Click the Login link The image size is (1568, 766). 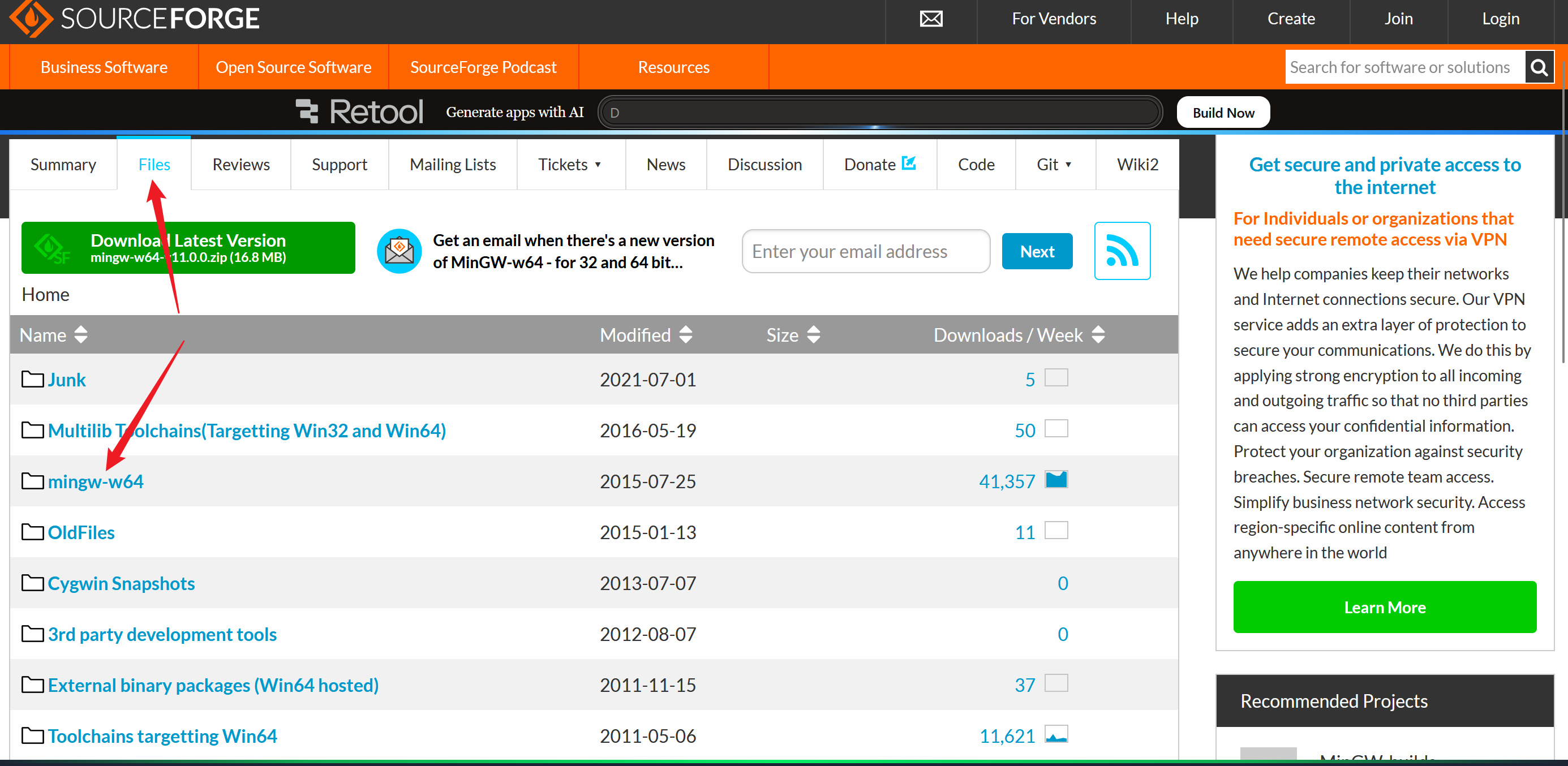pyautogui.click(x=1501, y=19)
